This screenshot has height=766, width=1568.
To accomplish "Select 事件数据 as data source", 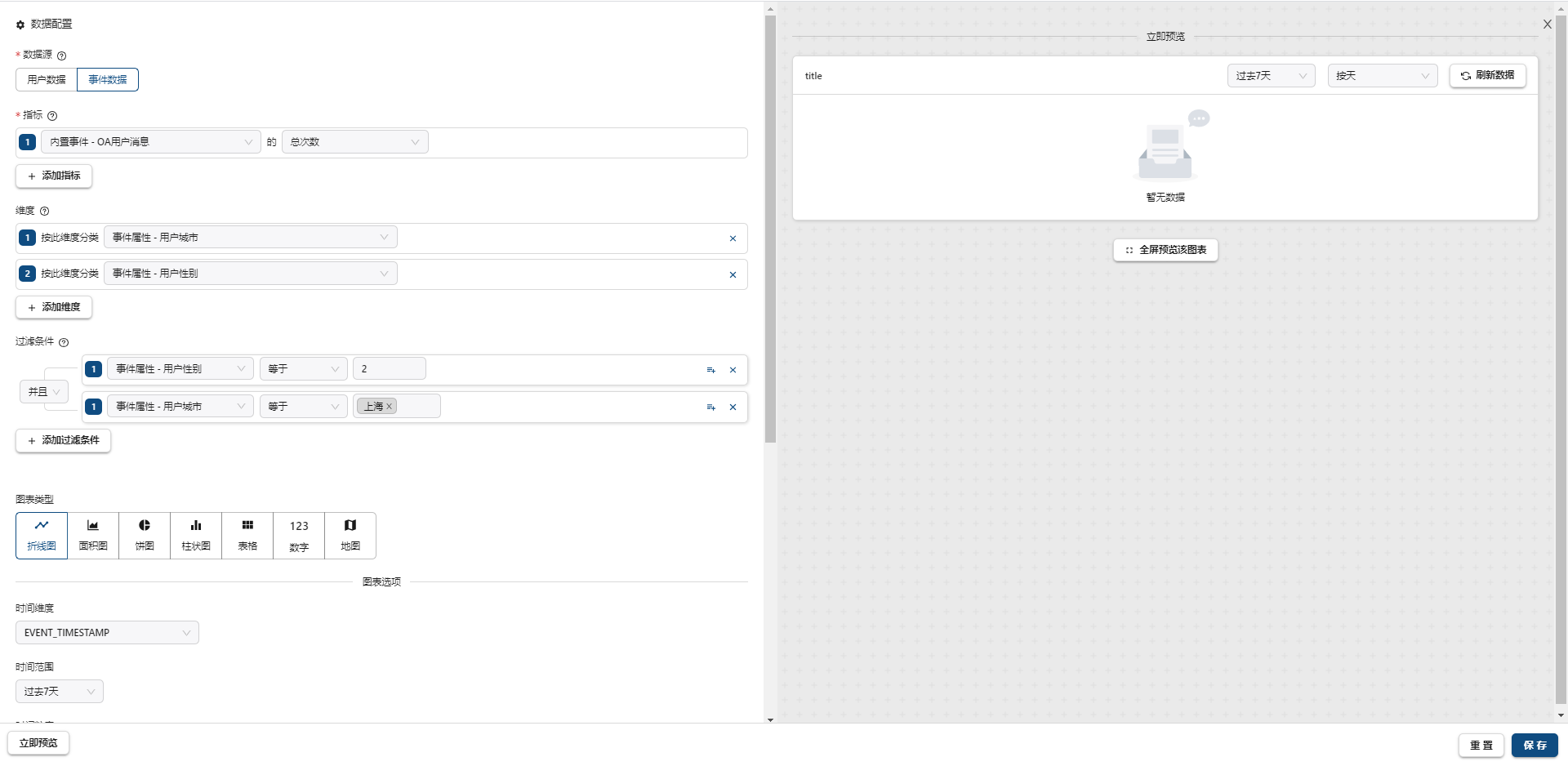I will (x=108, y=79).
